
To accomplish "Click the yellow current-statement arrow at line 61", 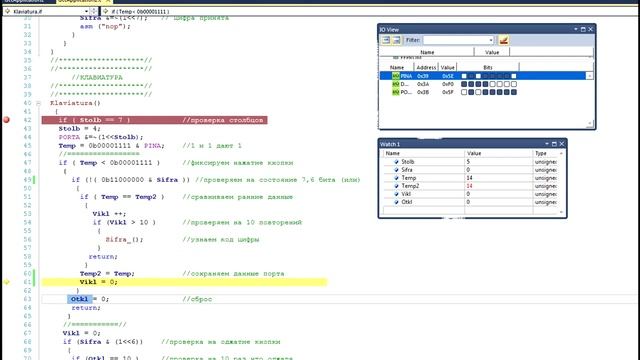I will pyautogui.click(x=6, y=282).
